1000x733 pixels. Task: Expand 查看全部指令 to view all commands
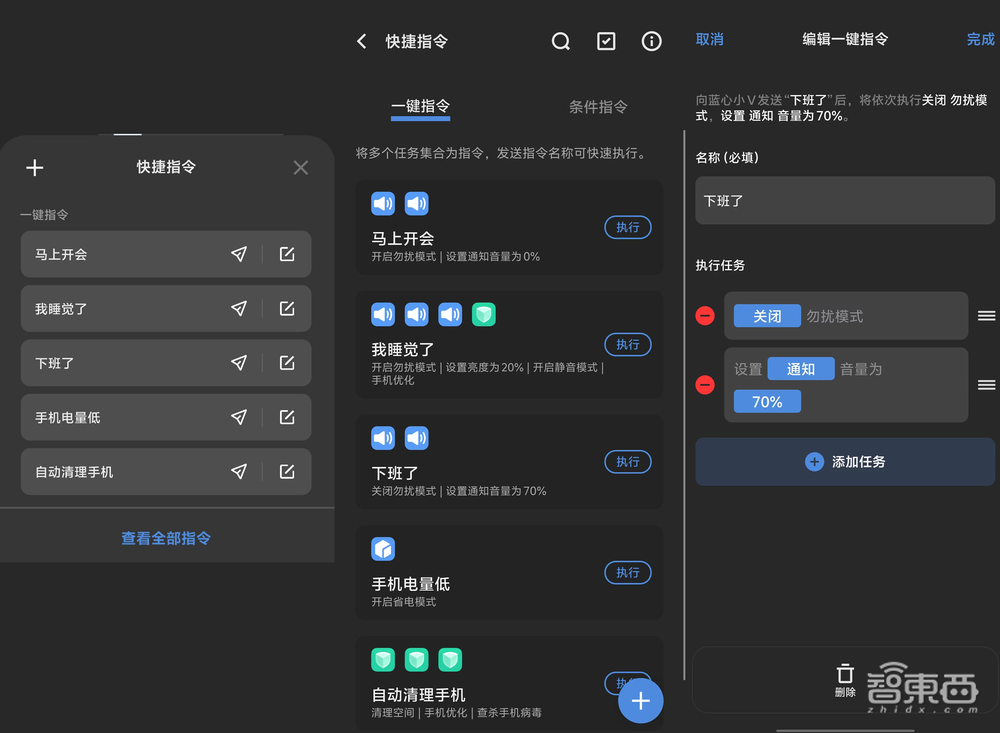165,537
